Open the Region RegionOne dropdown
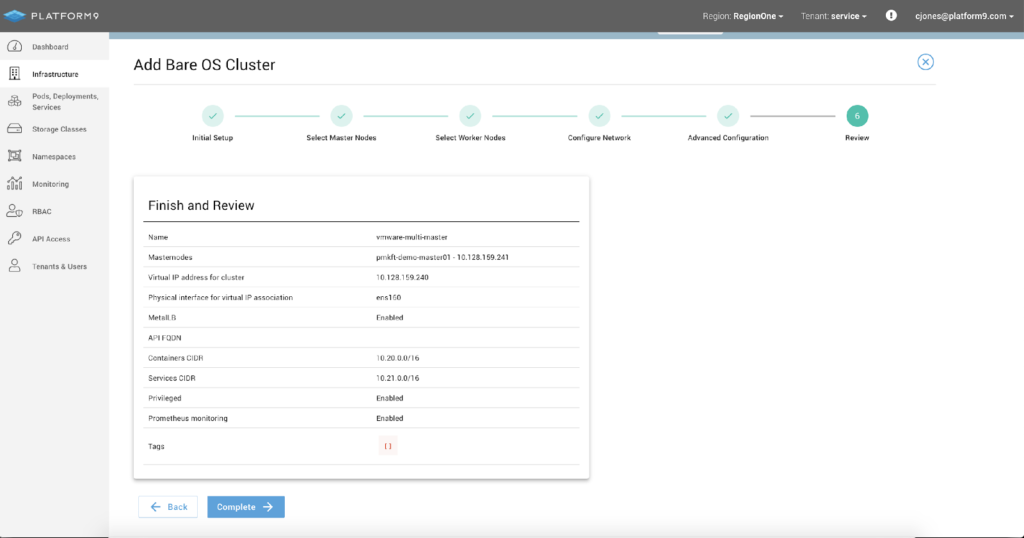The width and height of the screenshot is (1024, 538). tap(744, 16)
